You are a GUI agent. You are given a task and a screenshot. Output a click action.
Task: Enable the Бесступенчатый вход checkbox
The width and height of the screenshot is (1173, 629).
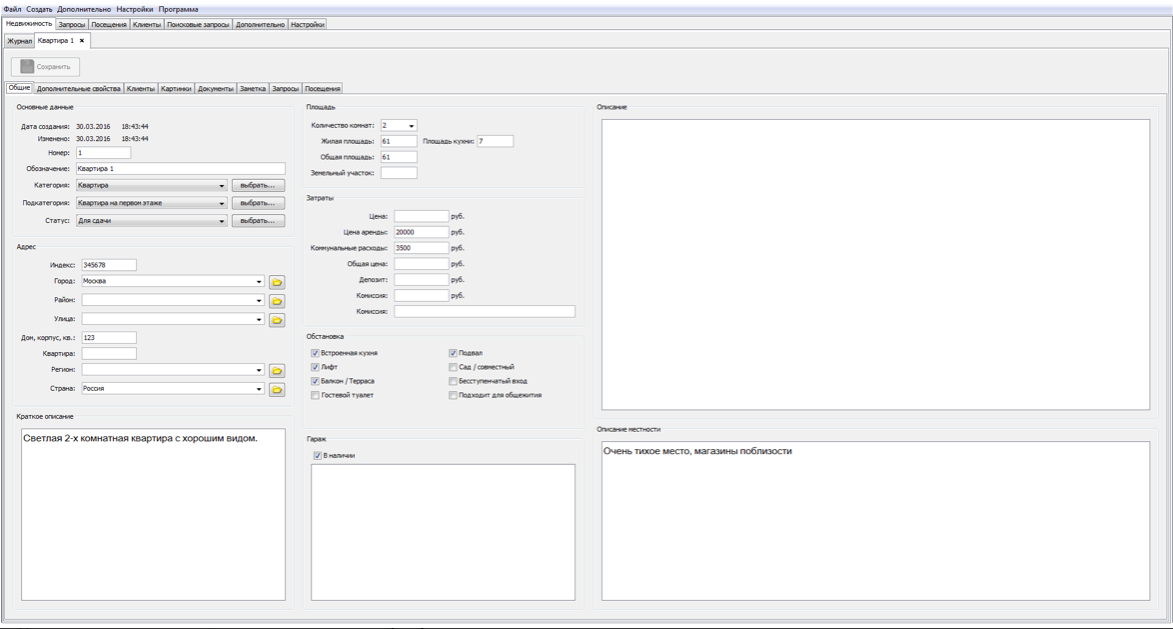453,381
